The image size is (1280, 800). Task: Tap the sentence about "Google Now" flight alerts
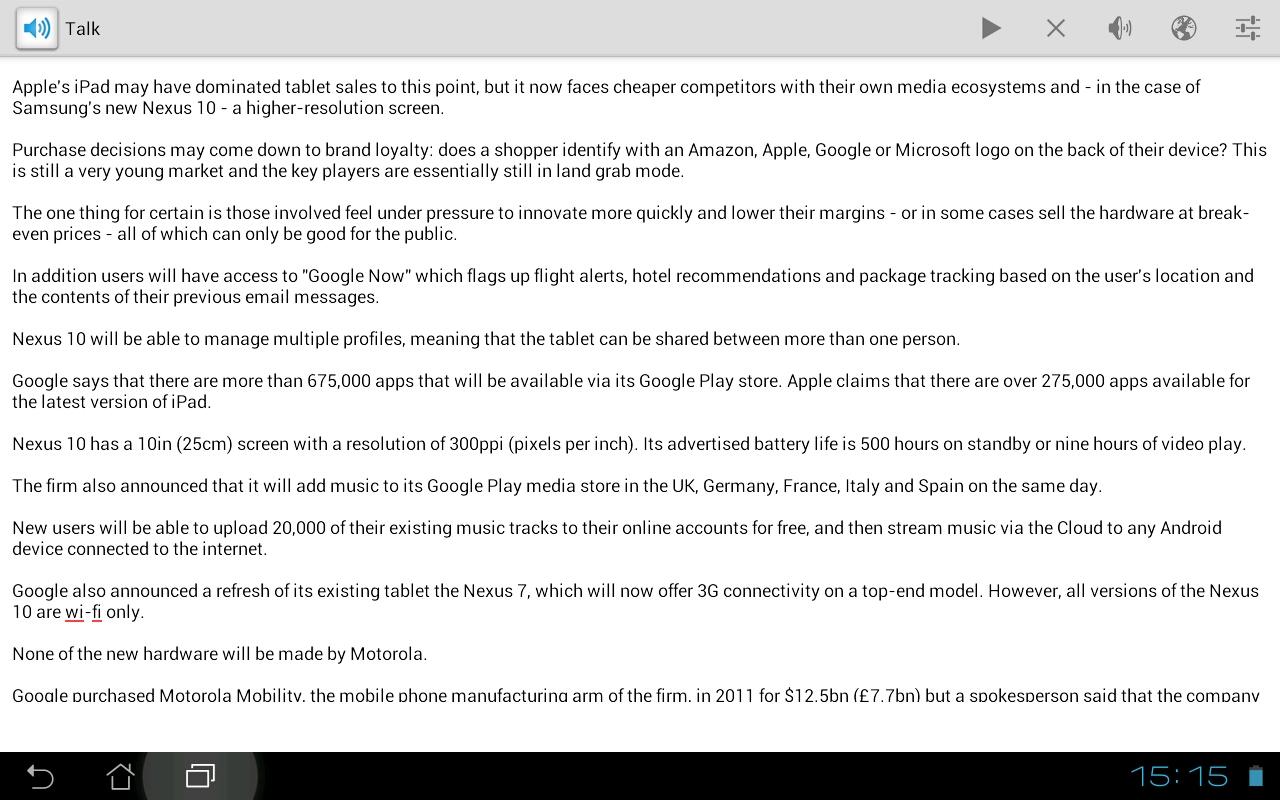coord(632,286)
